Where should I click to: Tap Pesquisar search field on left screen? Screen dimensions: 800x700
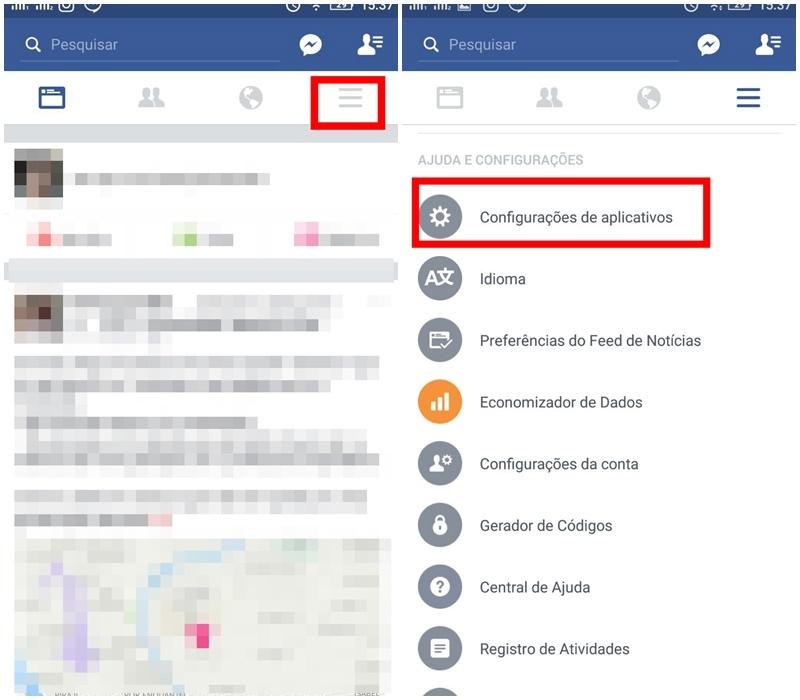pyautogui.click(x=150, y=45)
